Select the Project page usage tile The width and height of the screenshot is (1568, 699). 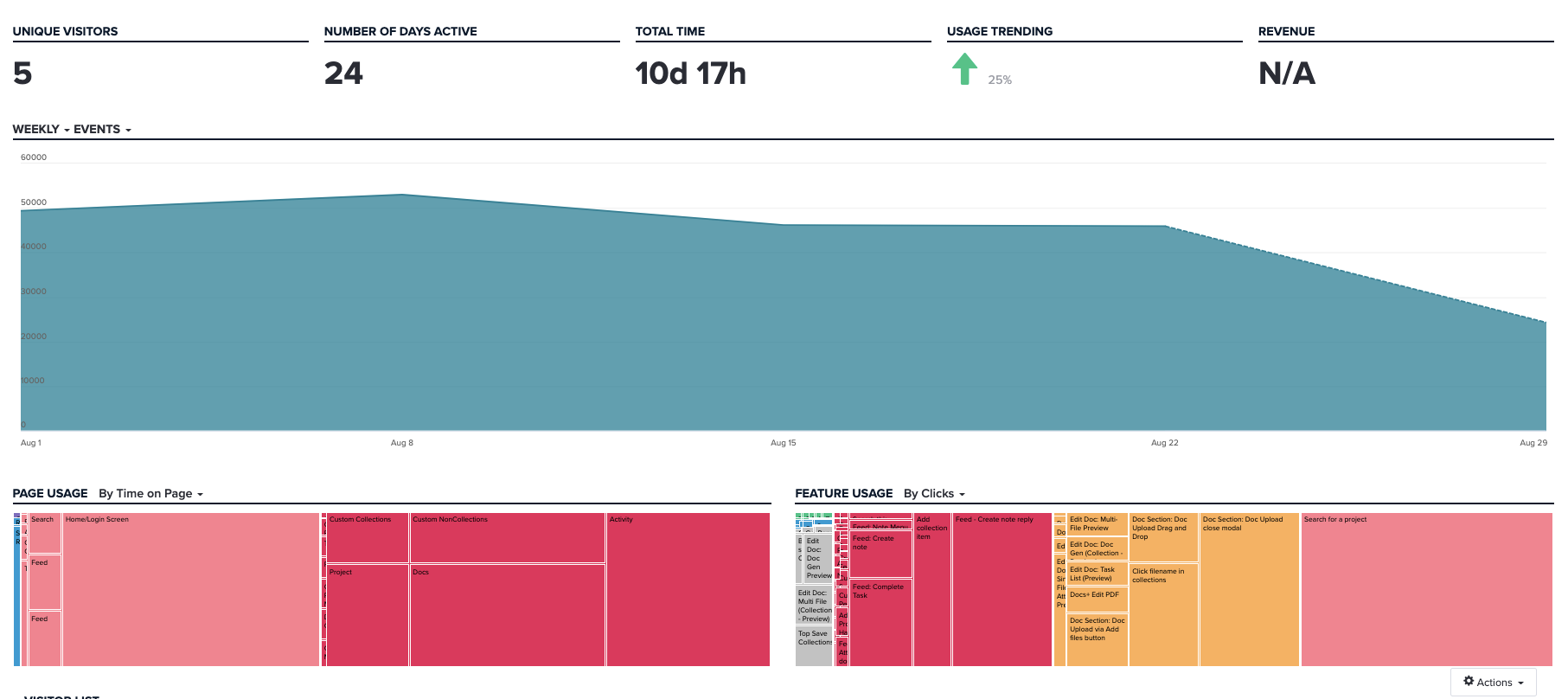tap(367, 615)
